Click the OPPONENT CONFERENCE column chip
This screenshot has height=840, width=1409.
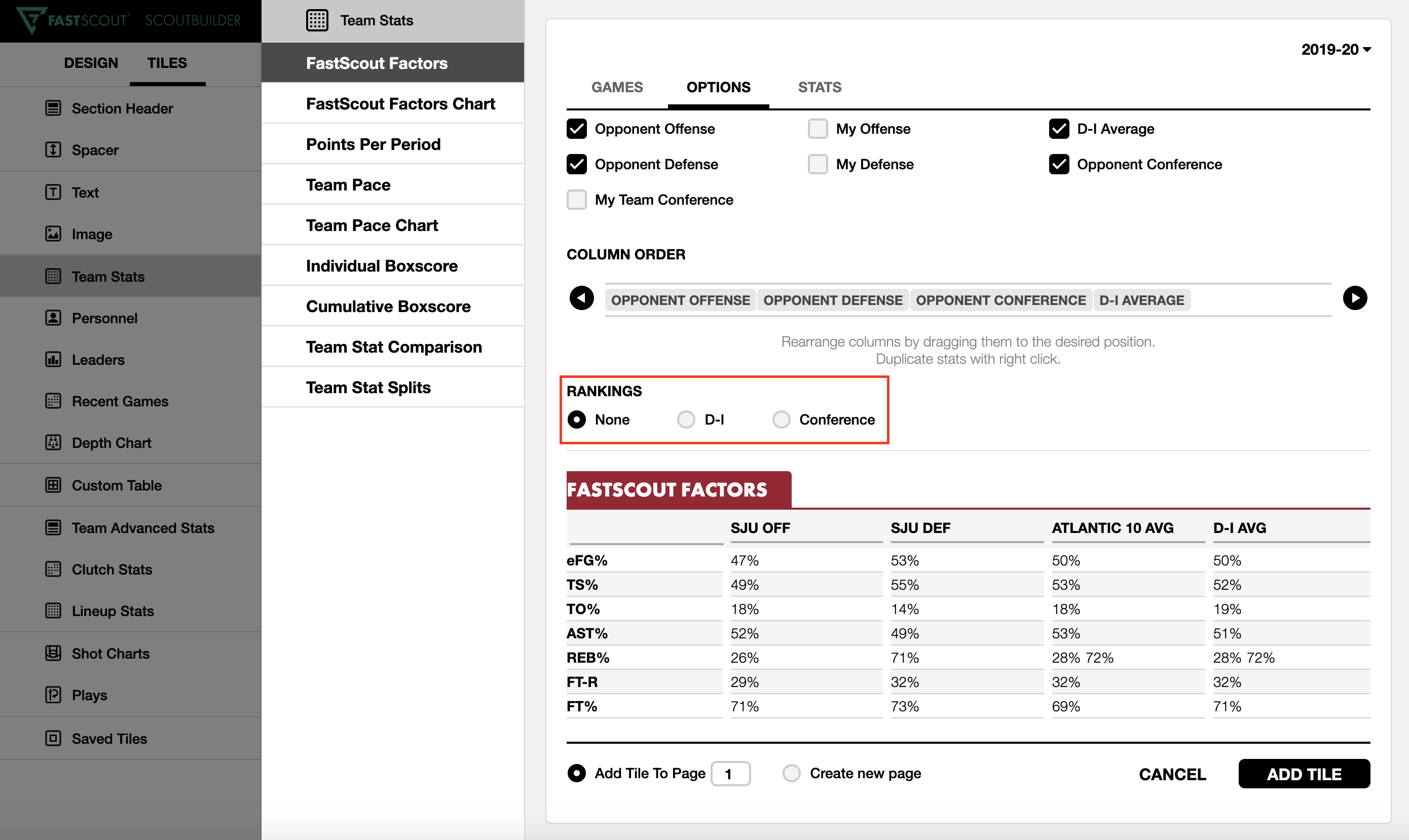1000,300
